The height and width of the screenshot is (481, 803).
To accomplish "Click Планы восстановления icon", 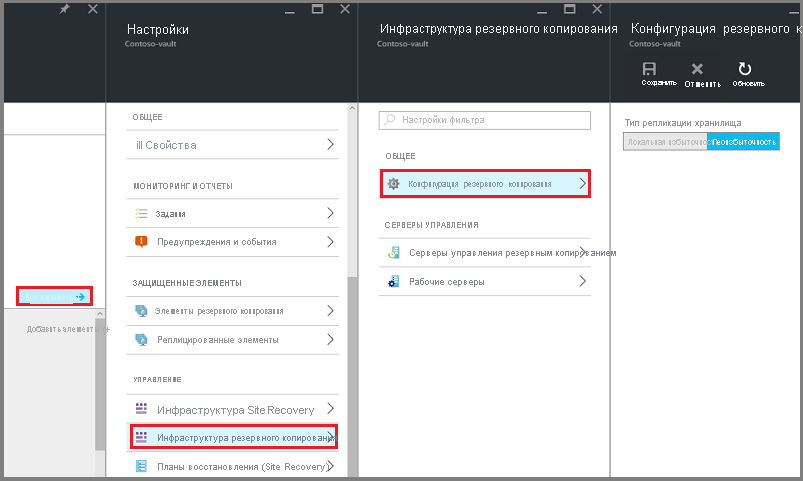I will [141, 466].
